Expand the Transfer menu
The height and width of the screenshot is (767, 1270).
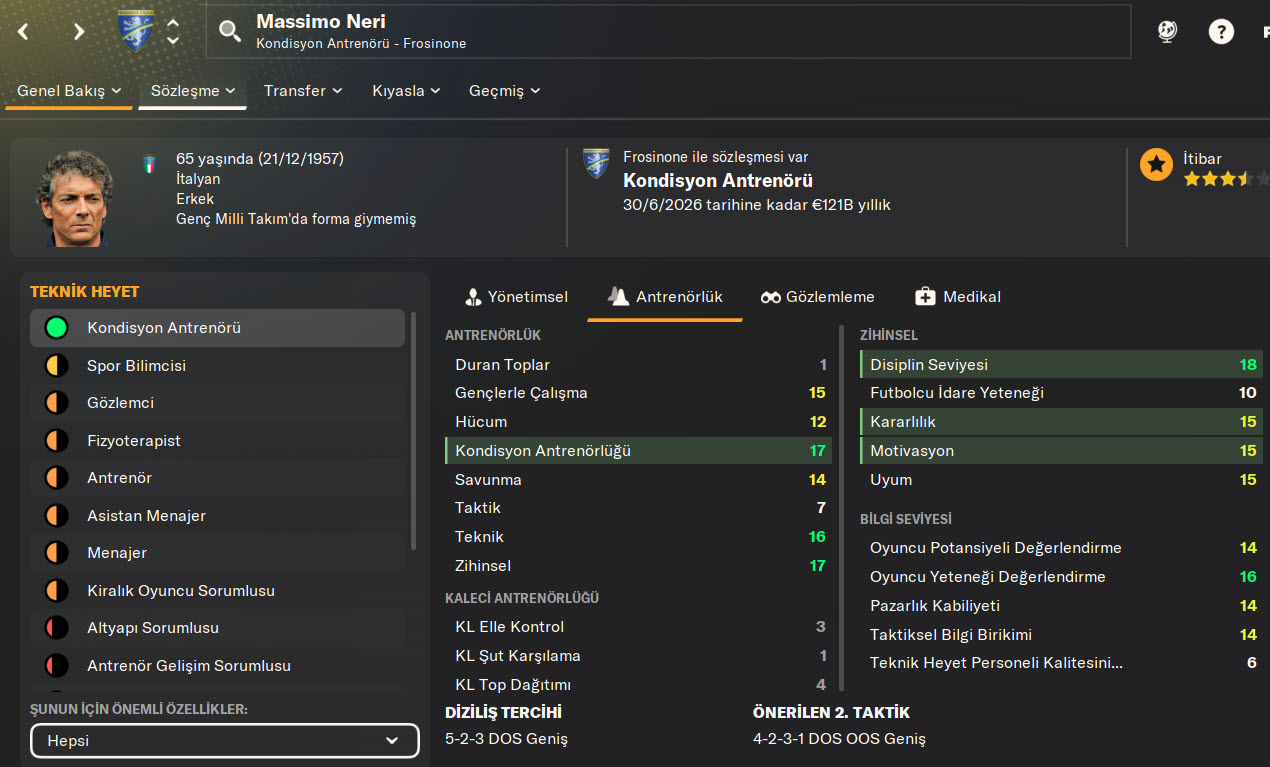click(x=303, y=91)
